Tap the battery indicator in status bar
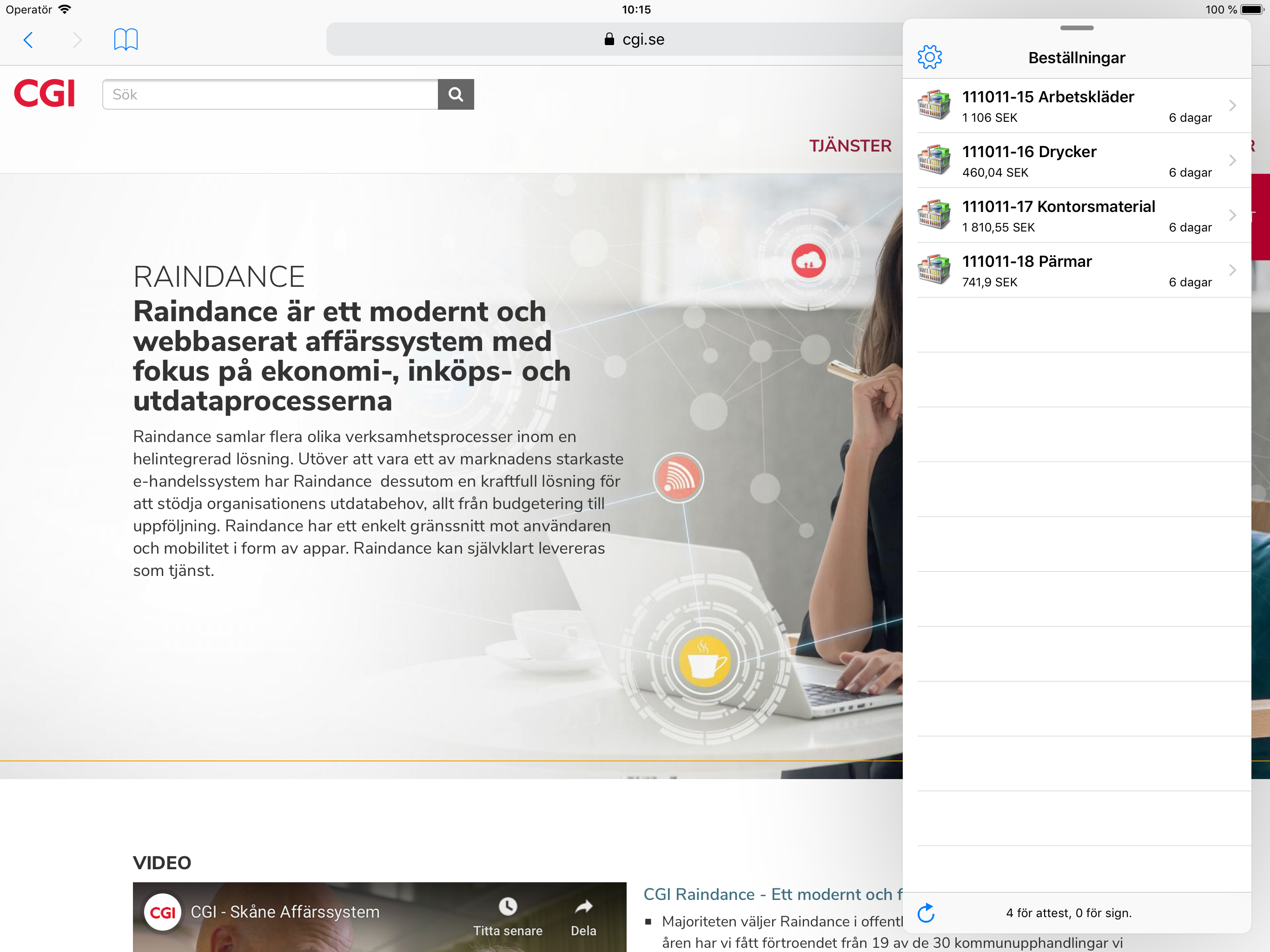The width and height of the screenshot is (1270, 952). [1251, 9]
